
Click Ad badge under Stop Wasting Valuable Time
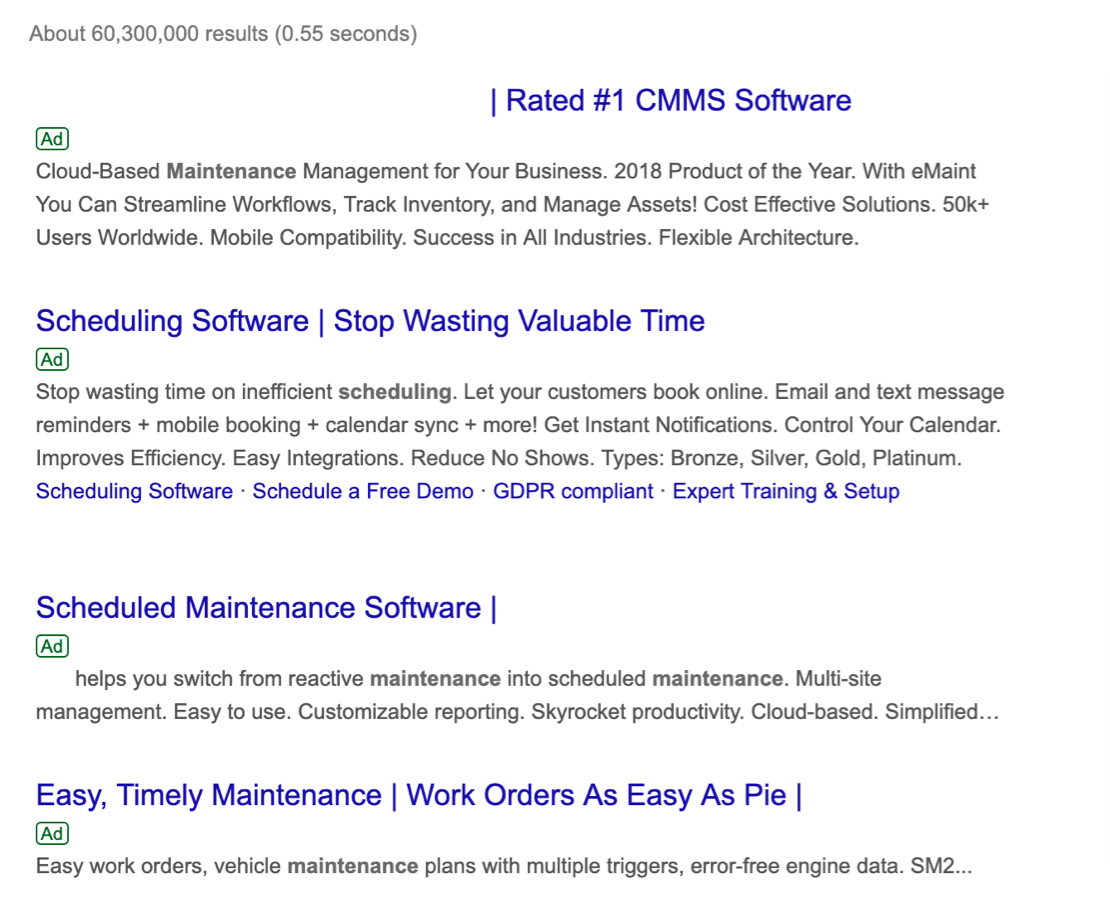coord(52,360)
